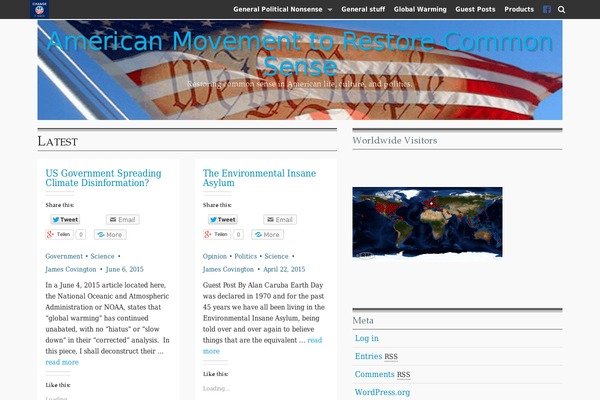
Task: Open US Government Spreading Climate Disinformation post
Action: pyautogui.click(x=103, y=178)
